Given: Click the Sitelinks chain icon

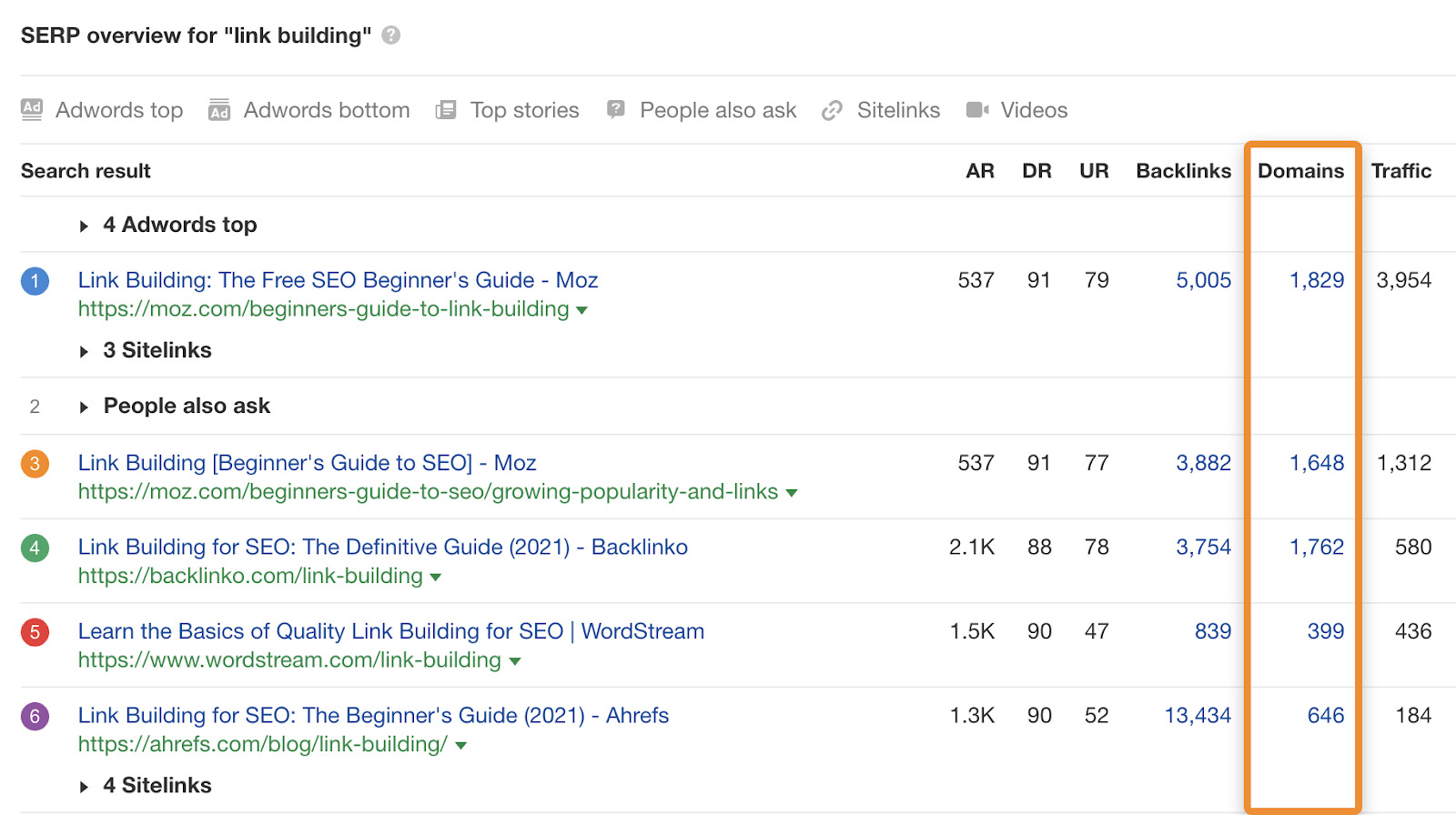Looking at the screenshot, I should coord(832,110).
